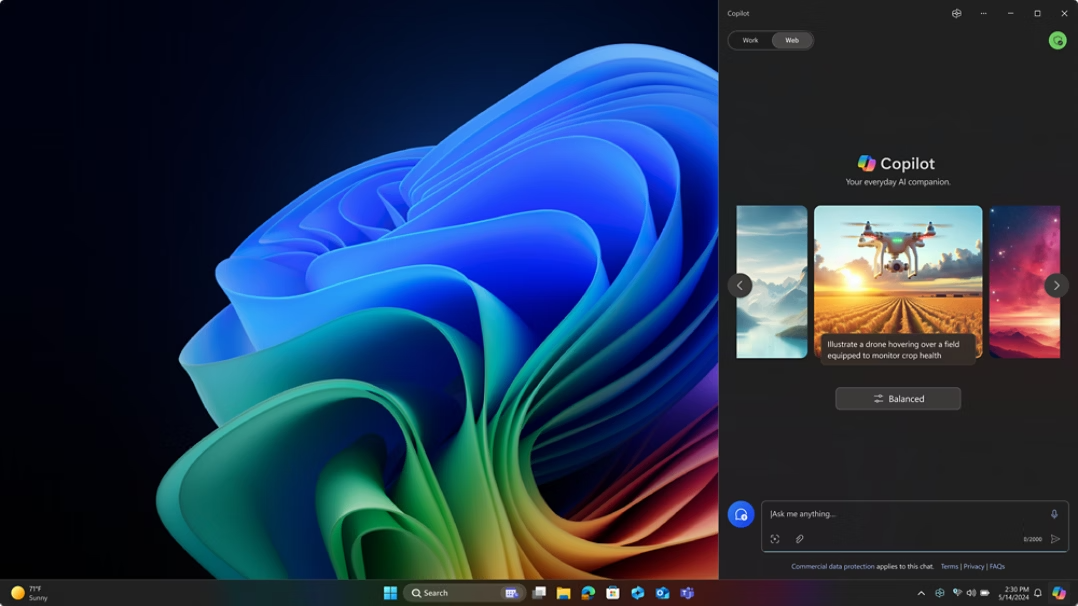Expand the hidden icons tray chevron
This screenshot has width=1078, height=606.
[921, 593]
